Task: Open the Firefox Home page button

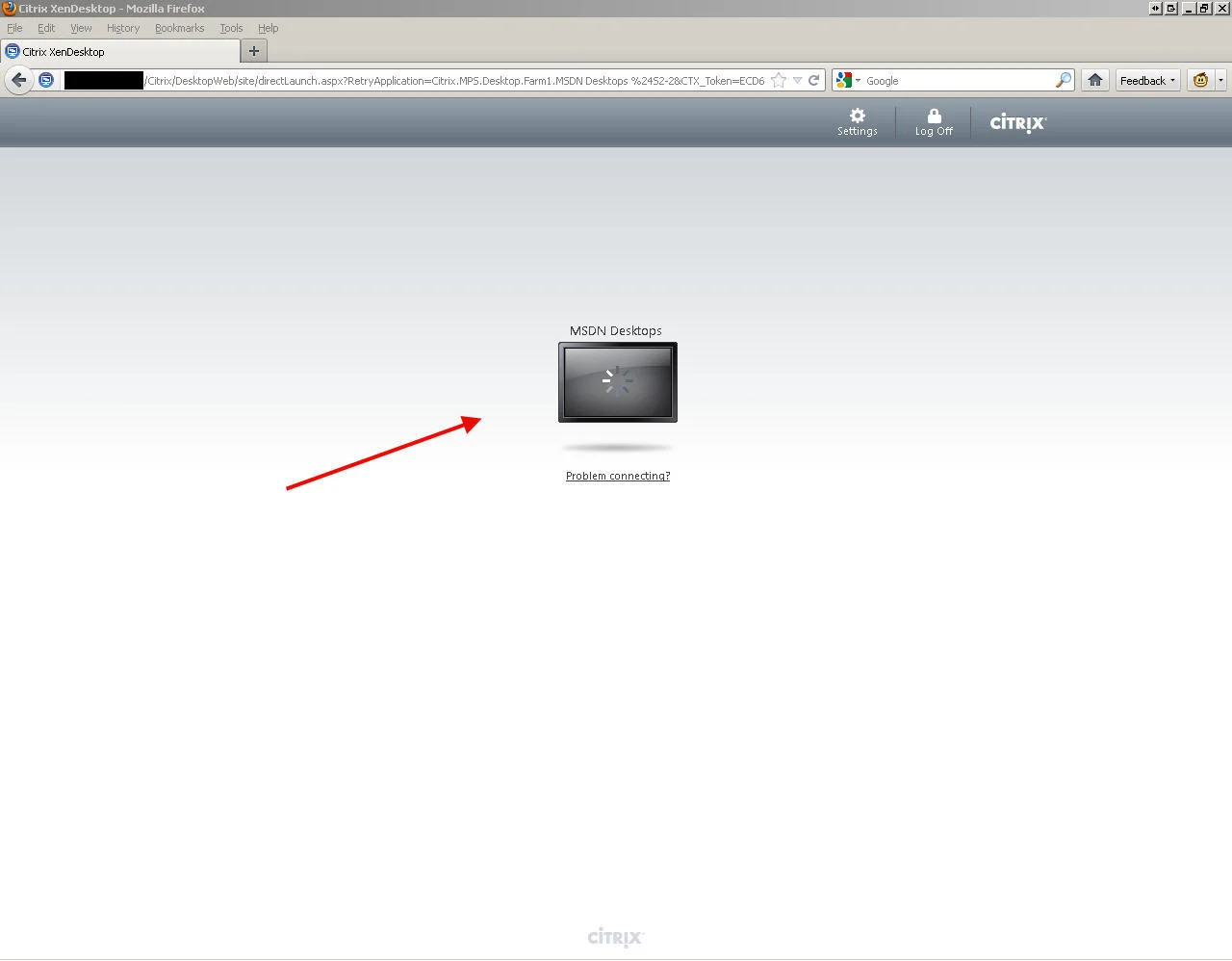Action: [1095, 81]
